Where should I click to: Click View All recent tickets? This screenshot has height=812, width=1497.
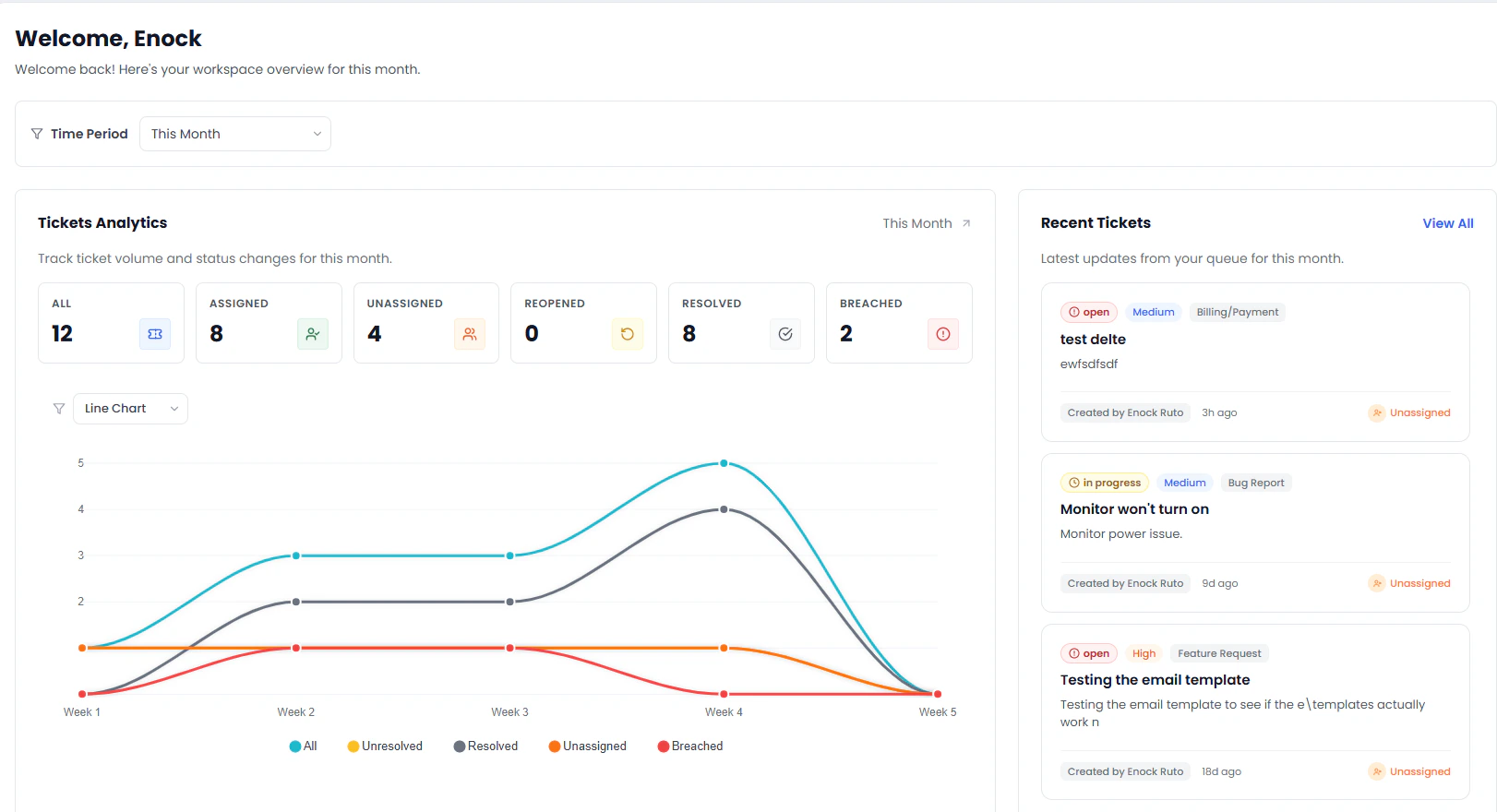click(1448, 223)
